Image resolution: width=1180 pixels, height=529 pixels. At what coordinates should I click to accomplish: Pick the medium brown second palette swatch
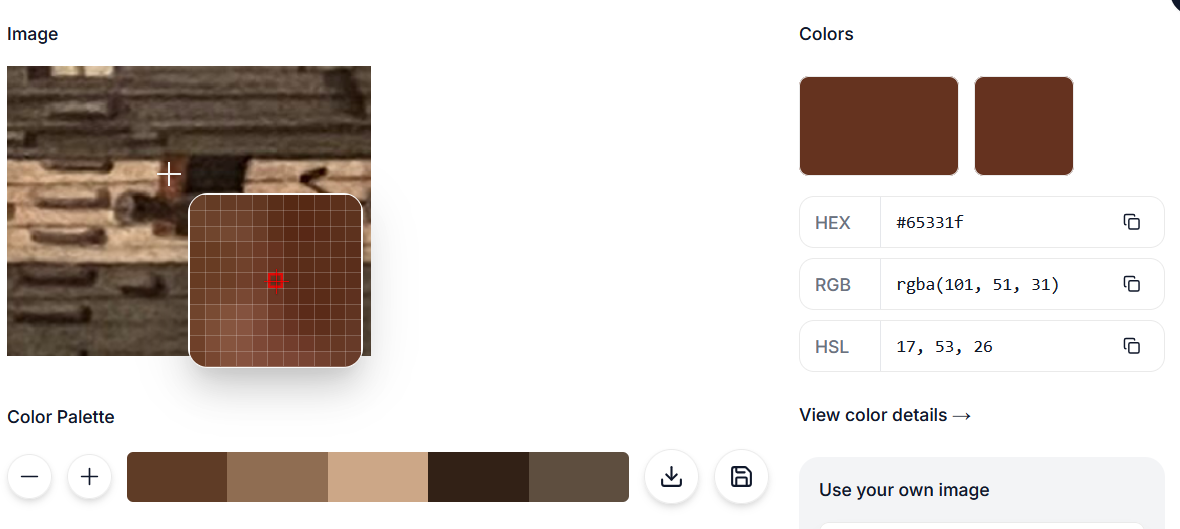[x=277, y=477]
